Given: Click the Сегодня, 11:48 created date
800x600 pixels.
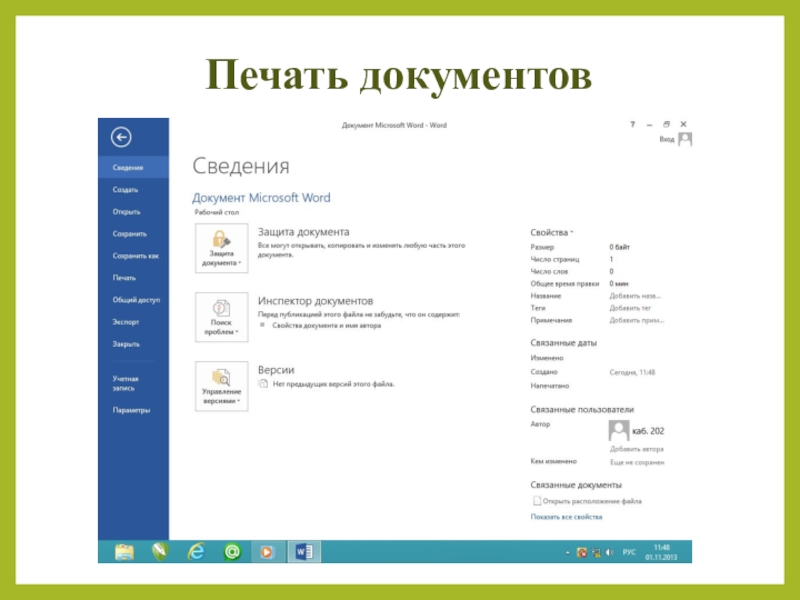Looking at the screenshot, I should tap(632, 372).
